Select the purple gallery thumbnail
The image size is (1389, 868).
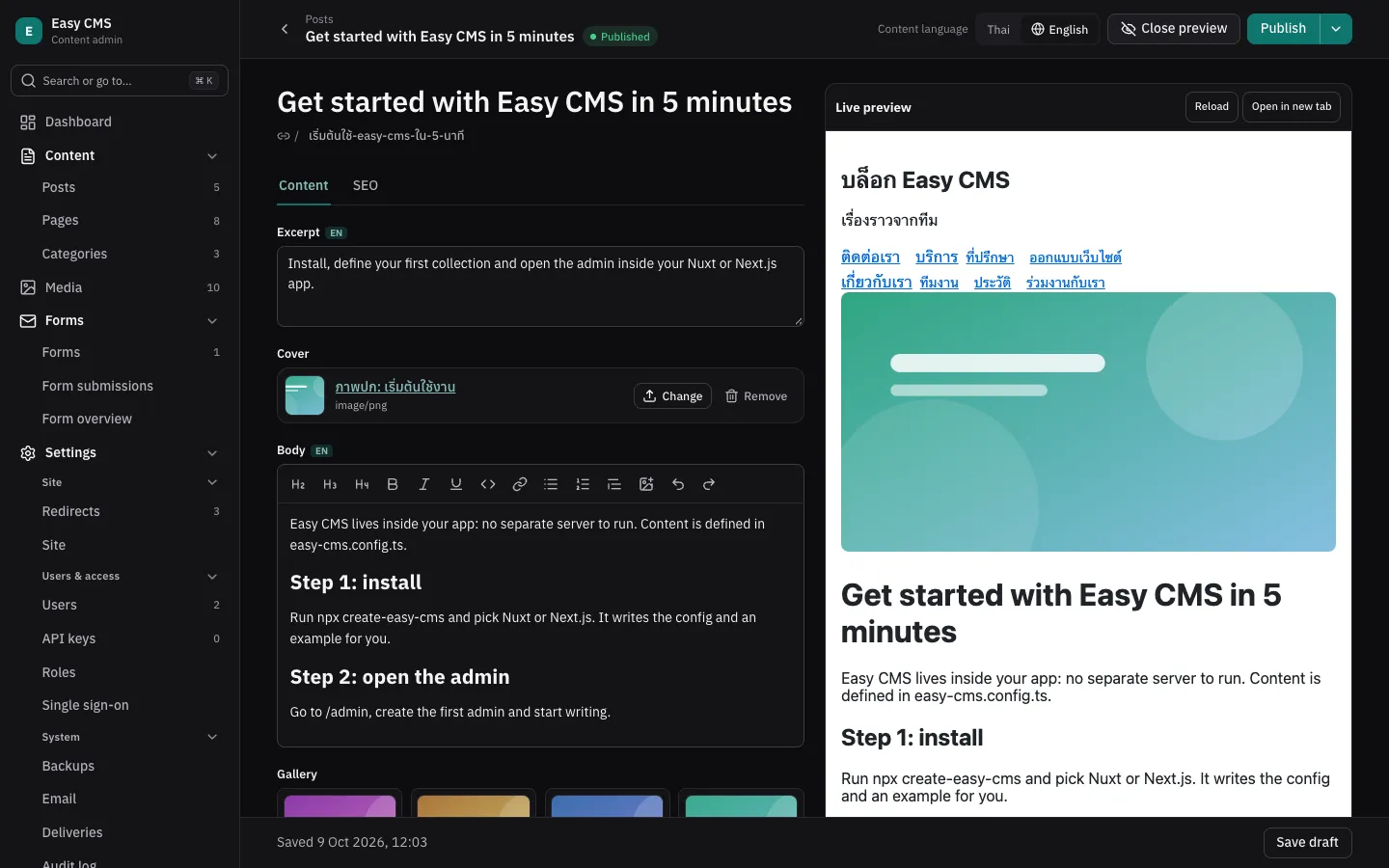coord(340,804)
